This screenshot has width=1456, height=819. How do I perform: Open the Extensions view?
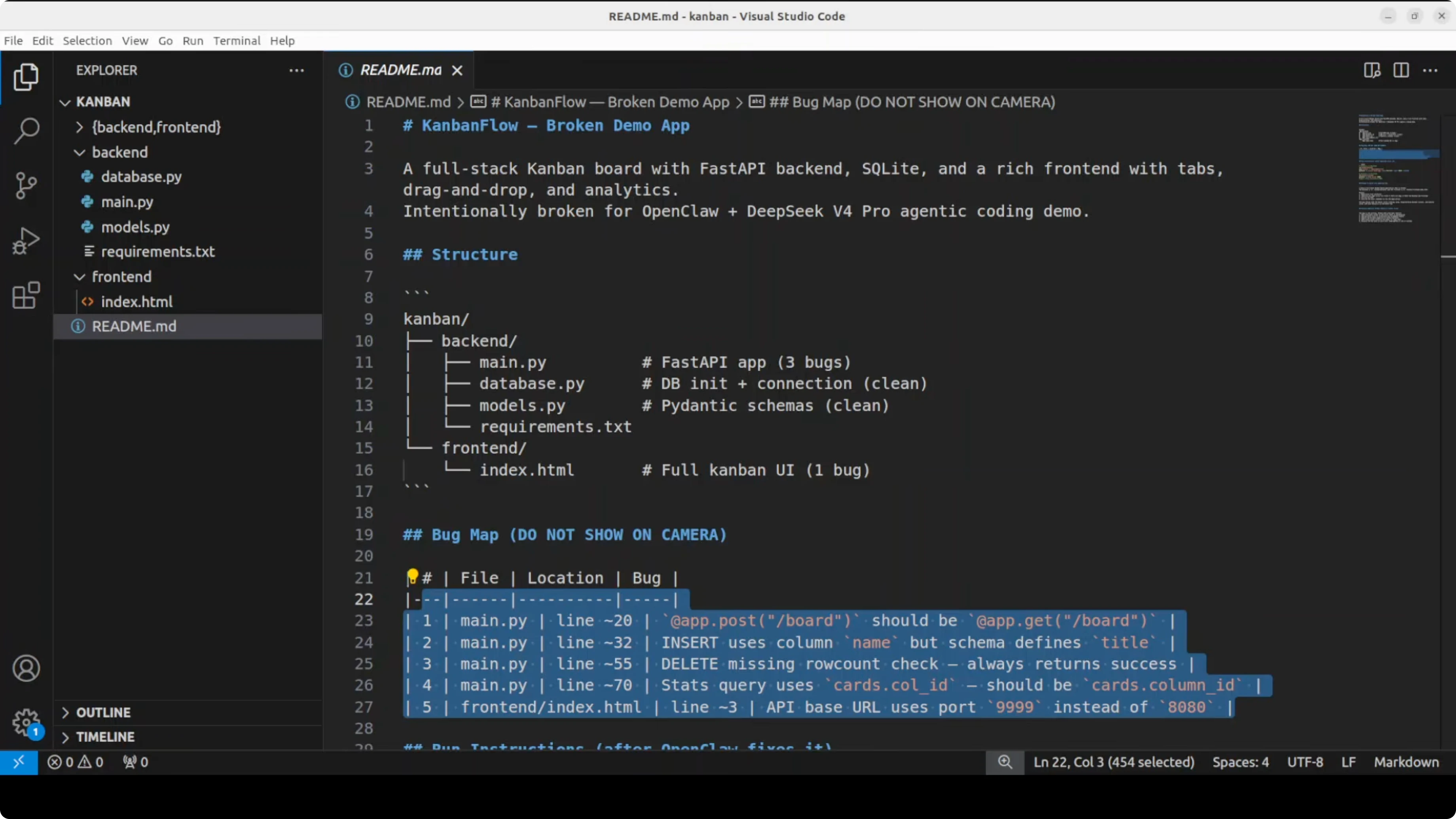26,295
